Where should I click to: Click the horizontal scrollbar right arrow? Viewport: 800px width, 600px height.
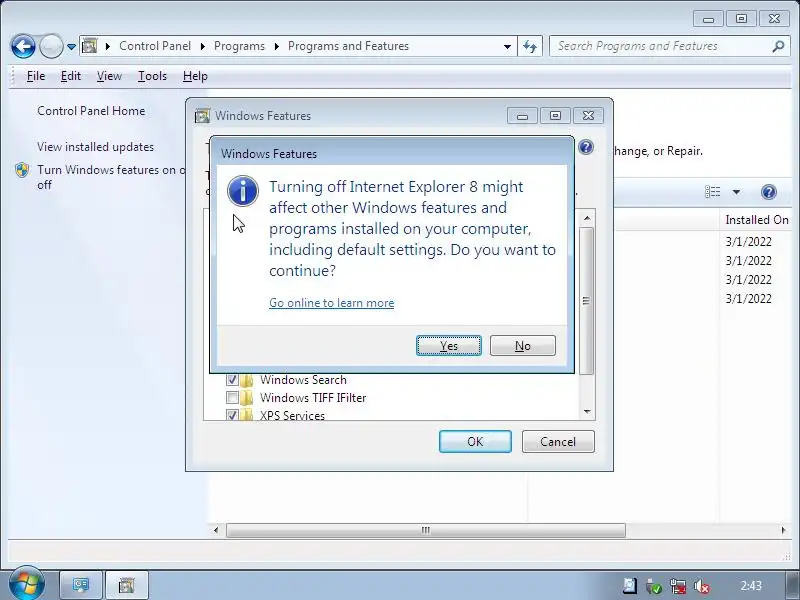(x=784, y=530)
